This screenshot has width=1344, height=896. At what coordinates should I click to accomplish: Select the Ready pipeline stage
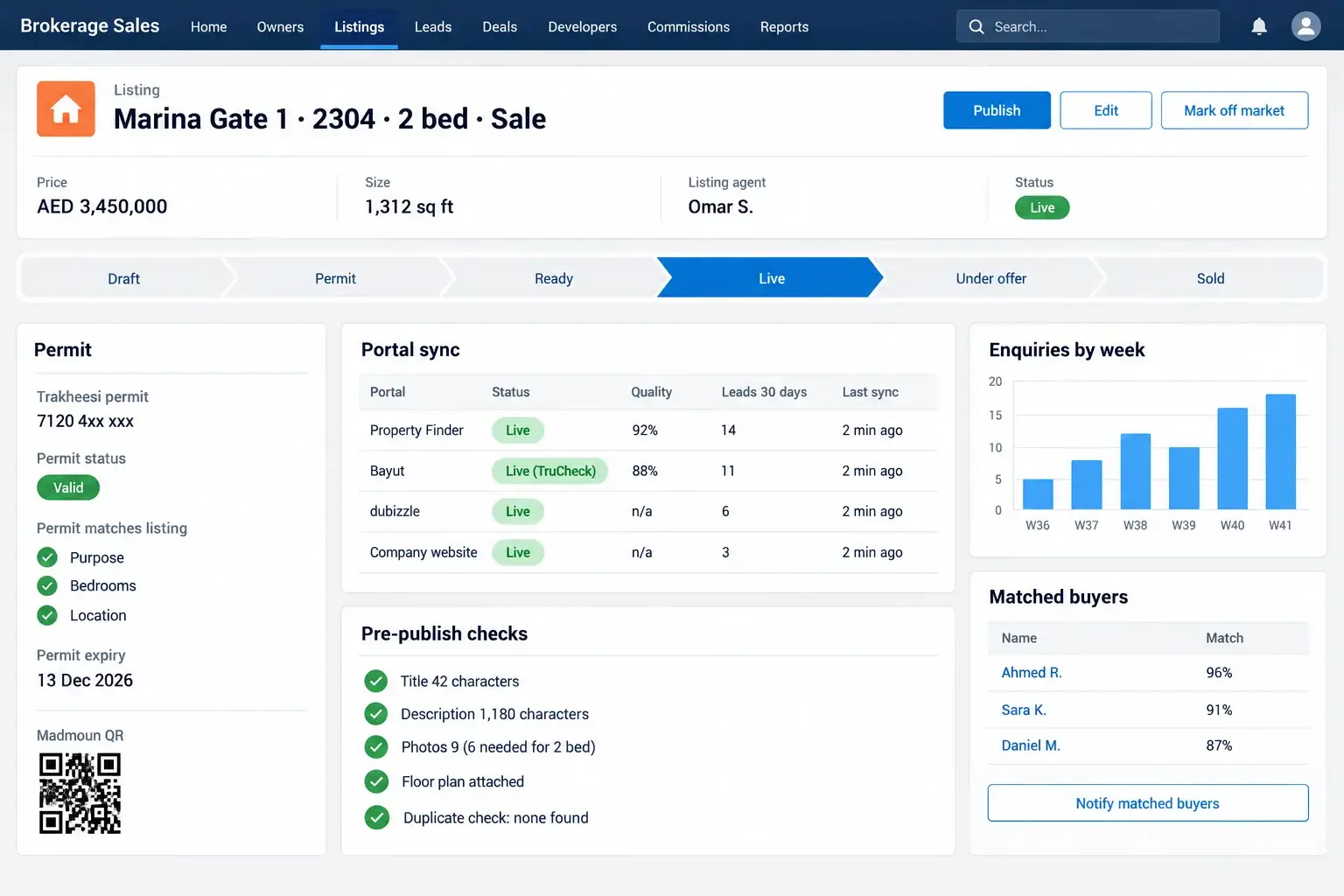554,278
